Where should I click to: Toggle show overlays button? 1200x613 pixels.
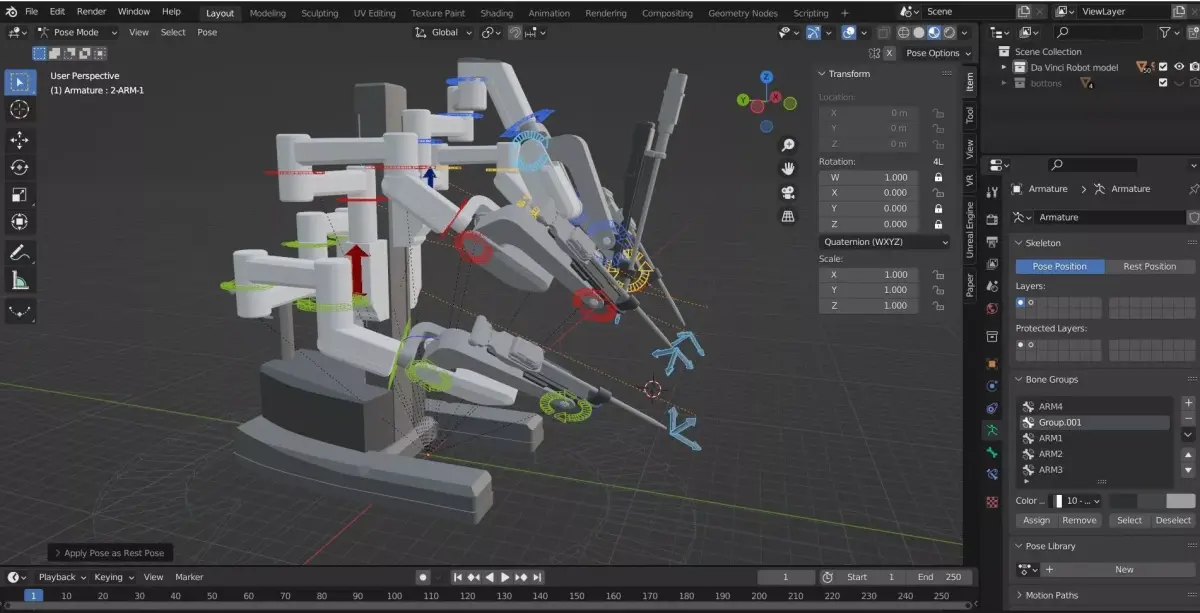click(849, 32)
